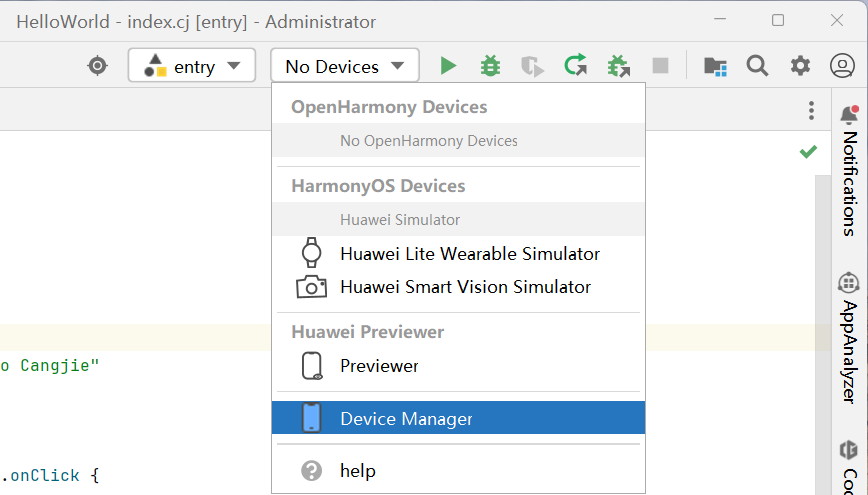
Task: Open the No Devices dropdown
Action: pyautogui.click(x=344, y=66)
